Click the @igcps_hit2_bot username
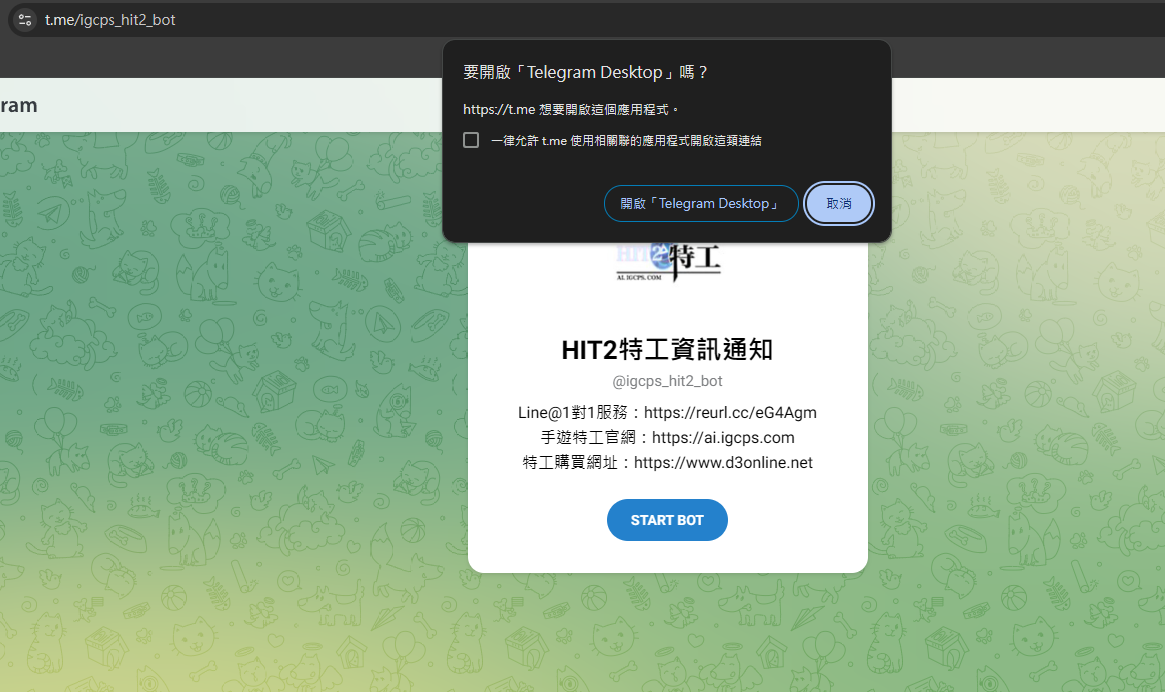 click(667, 381)
